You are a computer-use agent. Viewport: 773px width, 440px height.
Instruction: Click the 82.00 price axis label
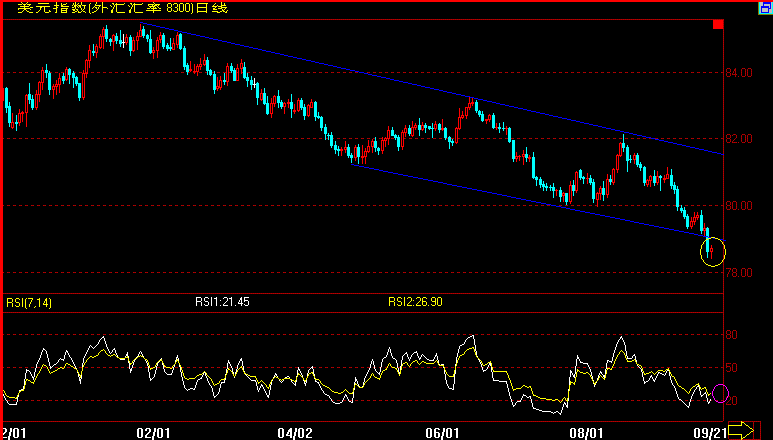click(738, 139)
